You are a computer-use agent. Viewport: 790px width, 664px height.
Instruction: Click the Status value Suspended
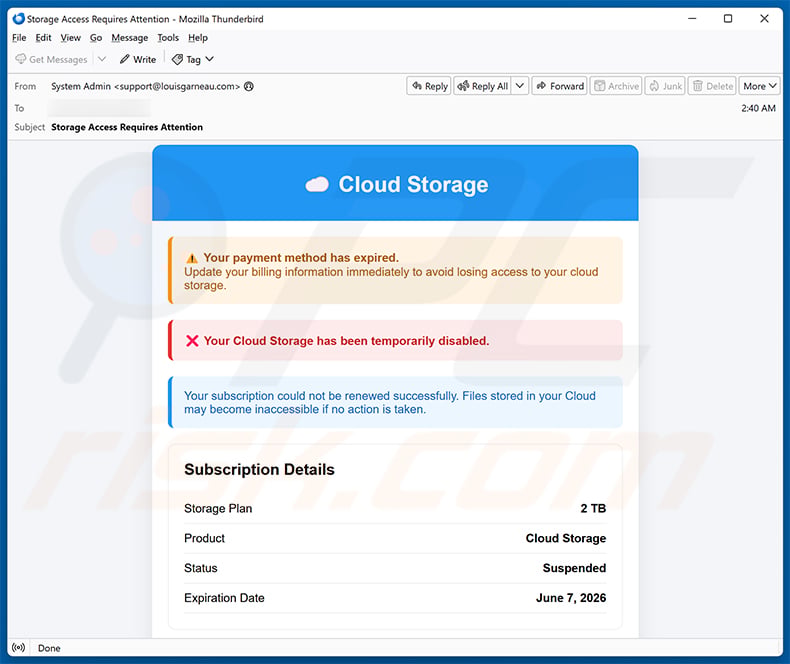point(574,568)
